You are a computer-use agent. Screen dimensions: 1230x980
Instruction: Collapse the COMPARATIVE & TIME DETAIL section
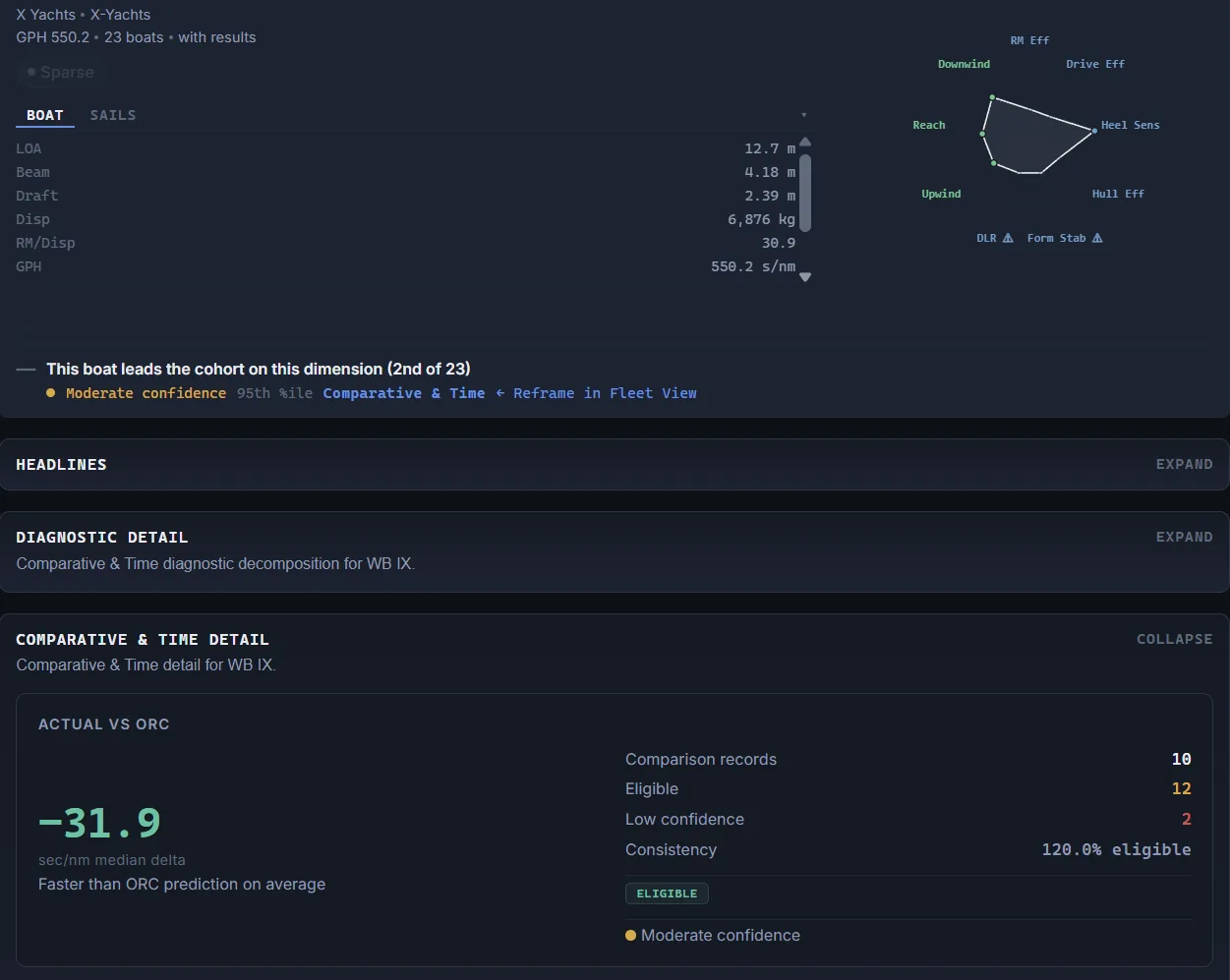point(1175,639)
